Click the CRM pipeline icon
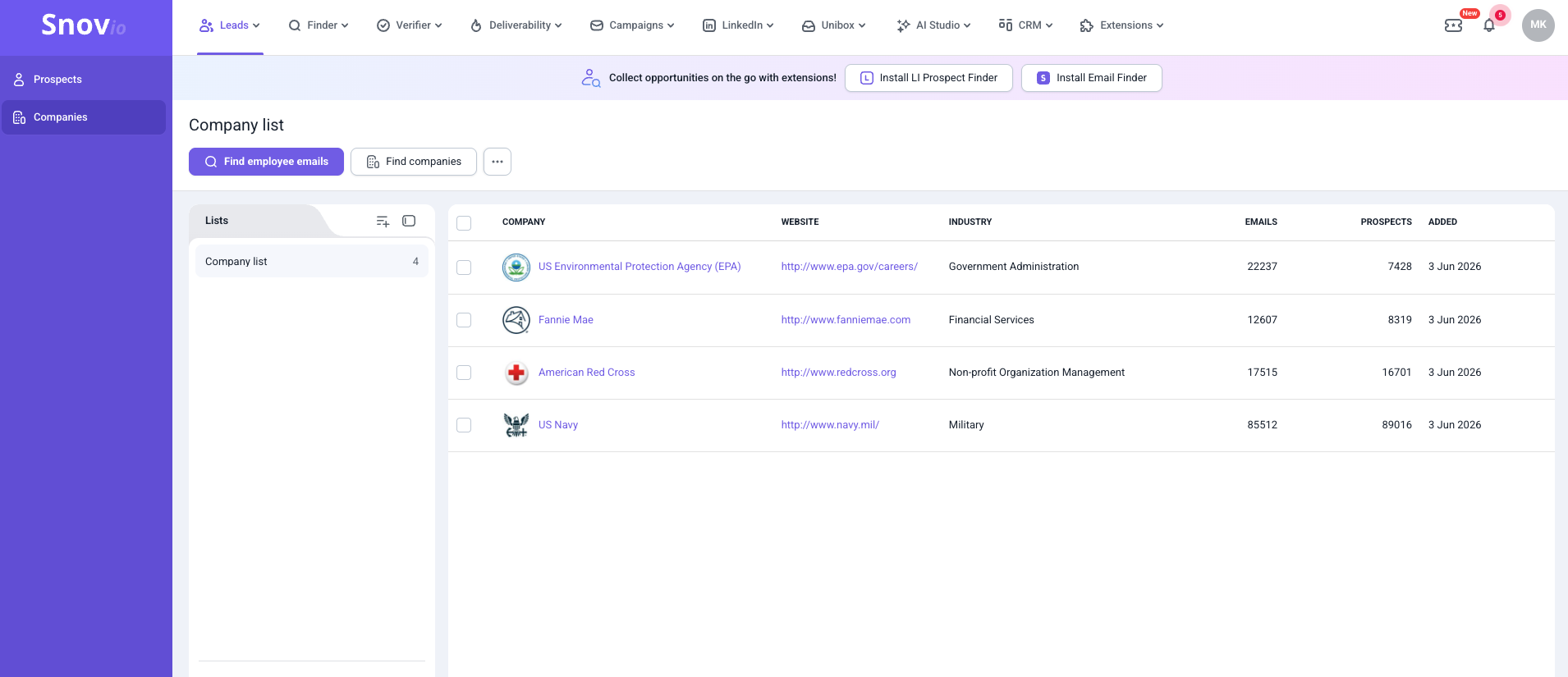1568x677 pixels. pyautogui.click(x=1006, y=25)
